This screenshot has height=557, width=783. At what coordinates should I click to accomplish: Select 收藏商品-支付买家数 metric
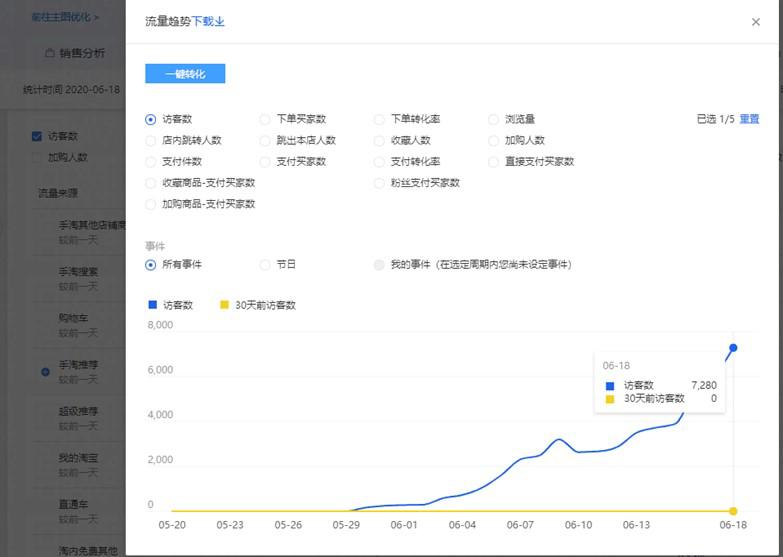[x=150, y=183]
